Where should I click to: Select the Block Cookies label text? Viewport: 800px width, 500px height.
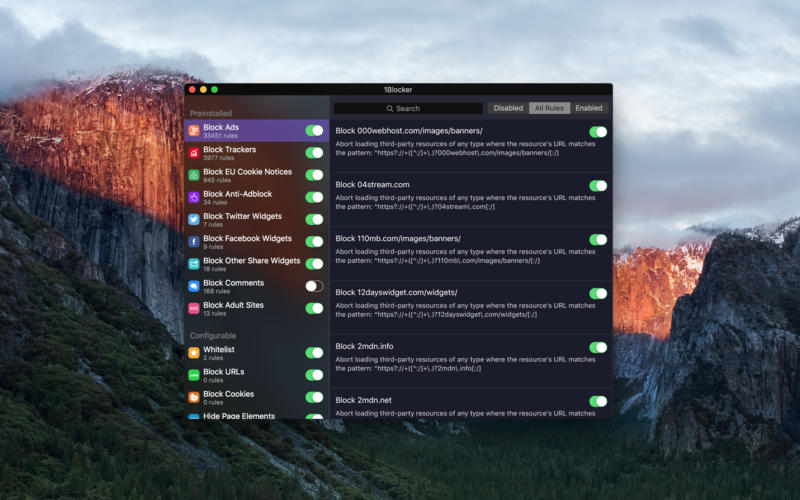[229, 394]
